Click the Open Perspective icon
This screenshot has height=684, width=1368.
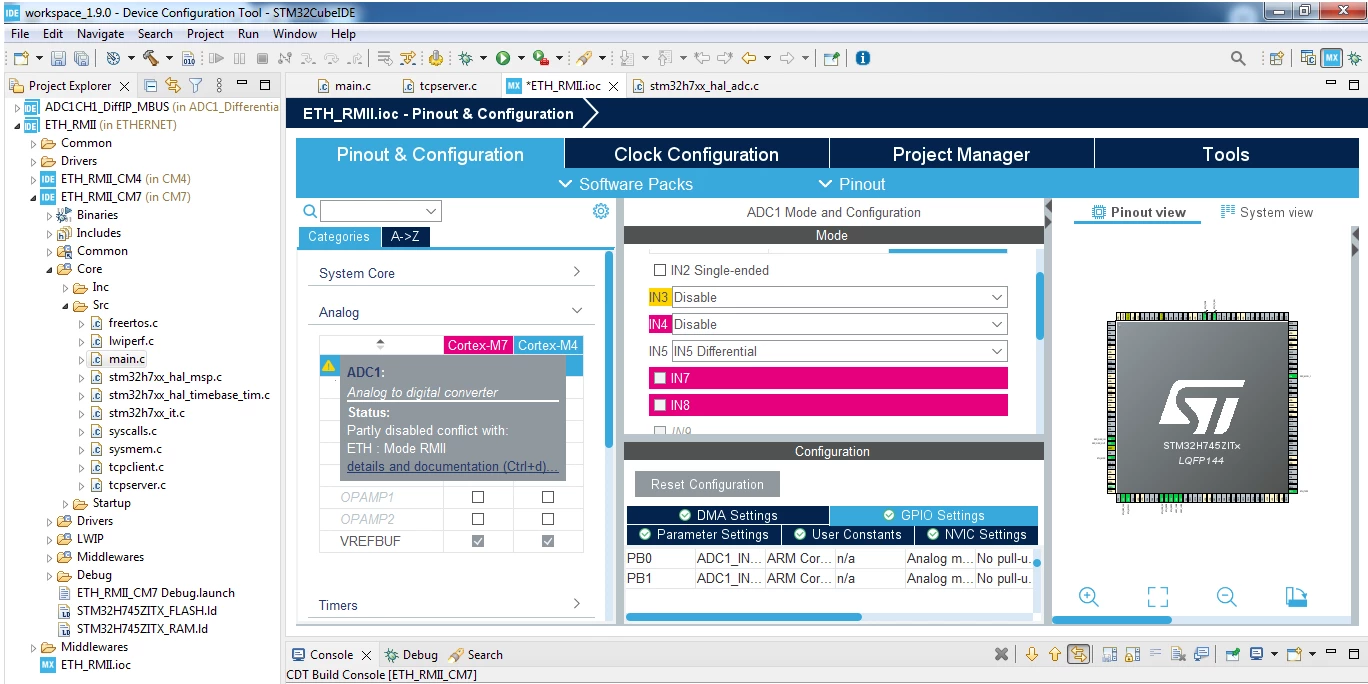click(x=1276, y=58)
